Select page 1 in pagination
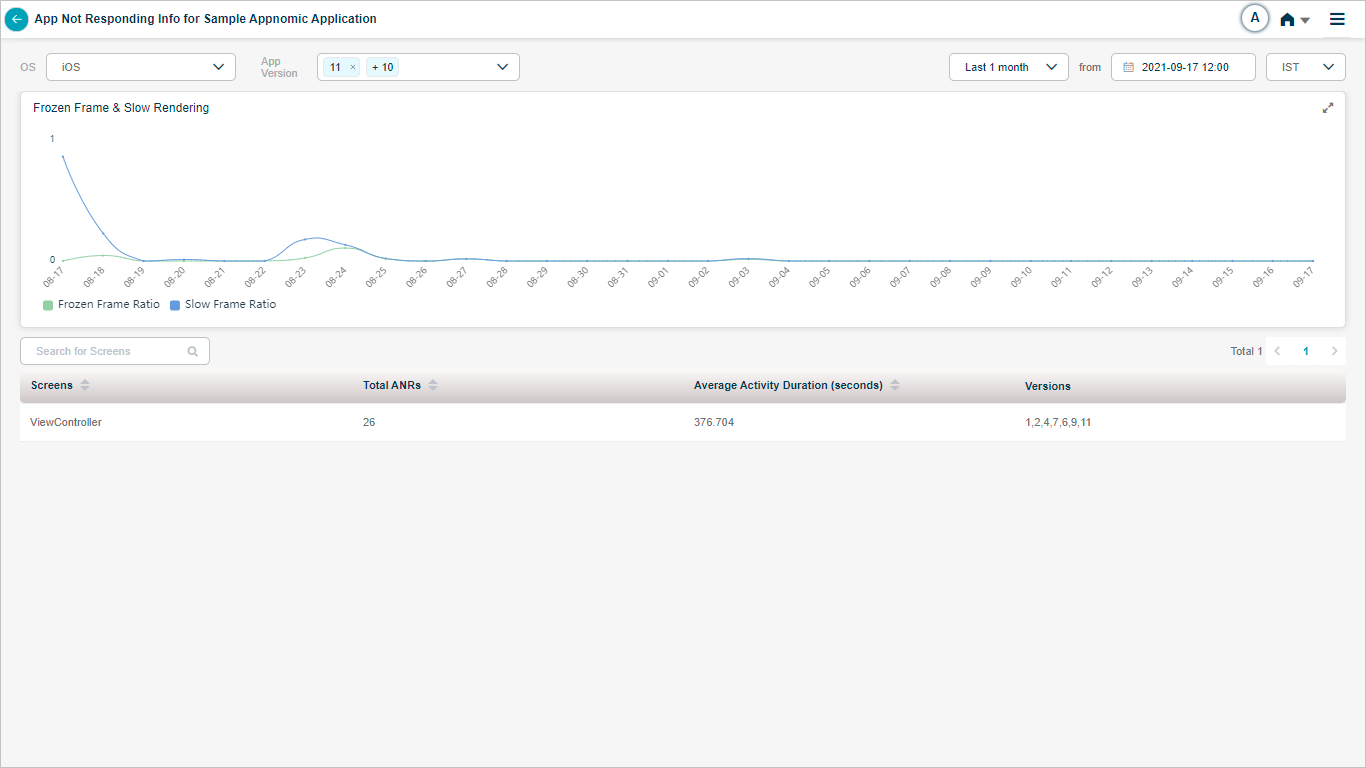 coord(1305,351)
